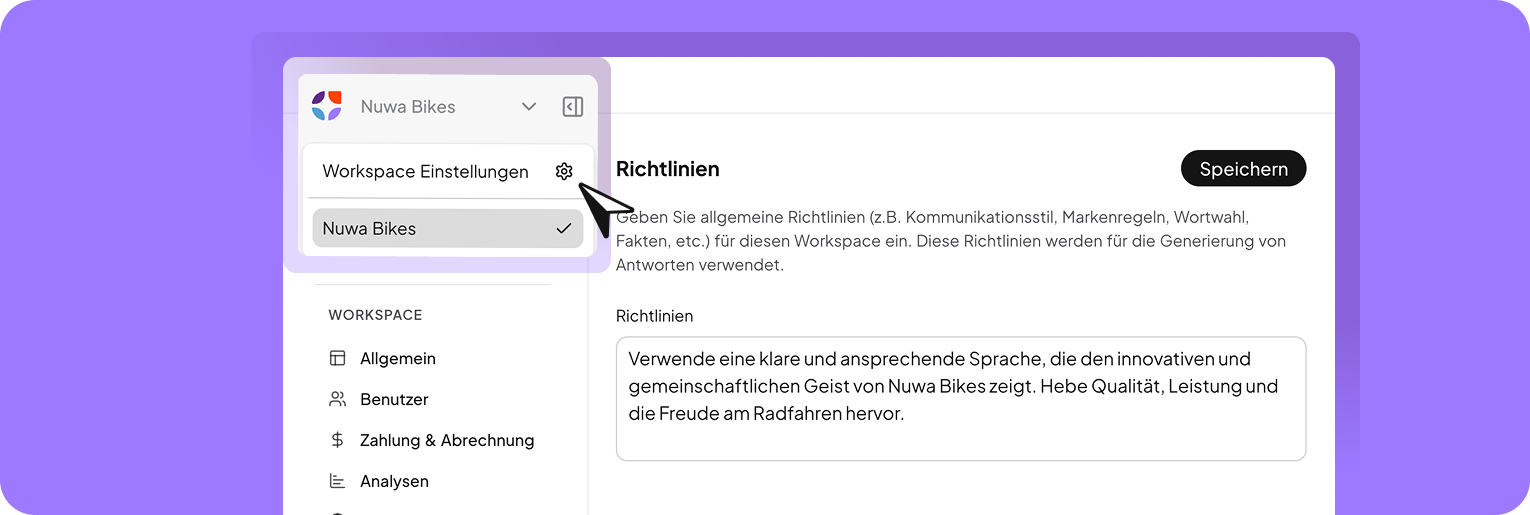This screenshot has width=1530, height=515.
Task: Click the checkmark next to Nuwa Bikes
Action: click(x=564, y=228)
